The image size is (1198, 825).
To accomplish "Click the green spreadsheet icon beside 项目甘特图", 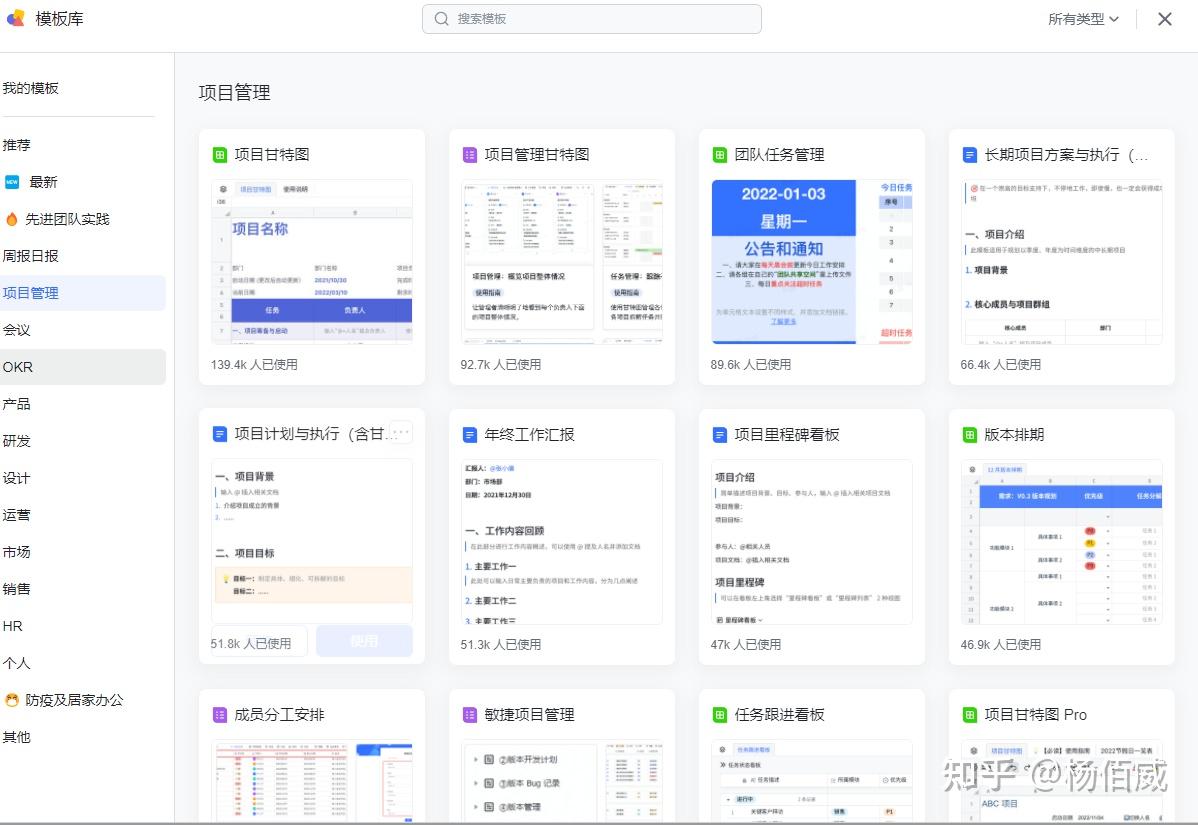I will coord(222,154).
